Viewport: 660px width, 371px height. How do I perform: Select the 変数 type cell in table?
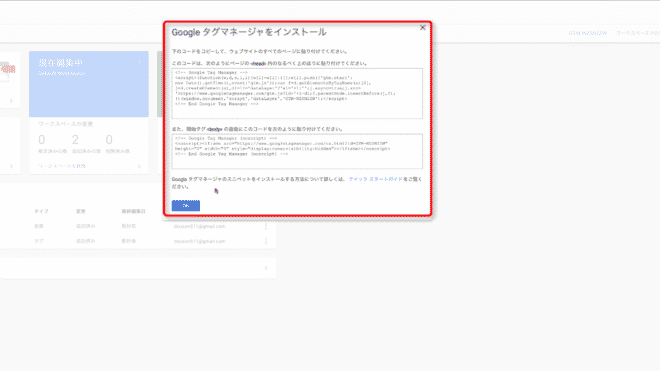click(x=39, y=226)
